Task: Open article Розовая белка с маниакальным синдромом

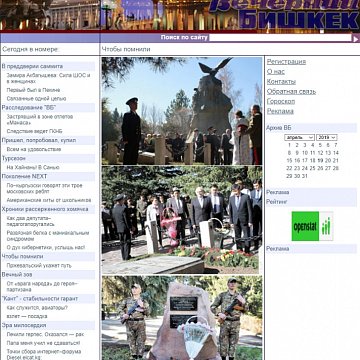Action: coord(48,236)
